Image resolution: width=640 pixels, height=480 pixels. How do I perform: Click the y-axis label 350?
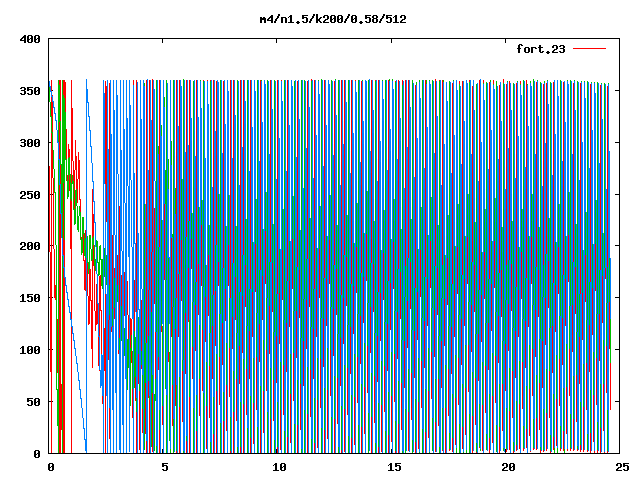(x=30, y=91)
